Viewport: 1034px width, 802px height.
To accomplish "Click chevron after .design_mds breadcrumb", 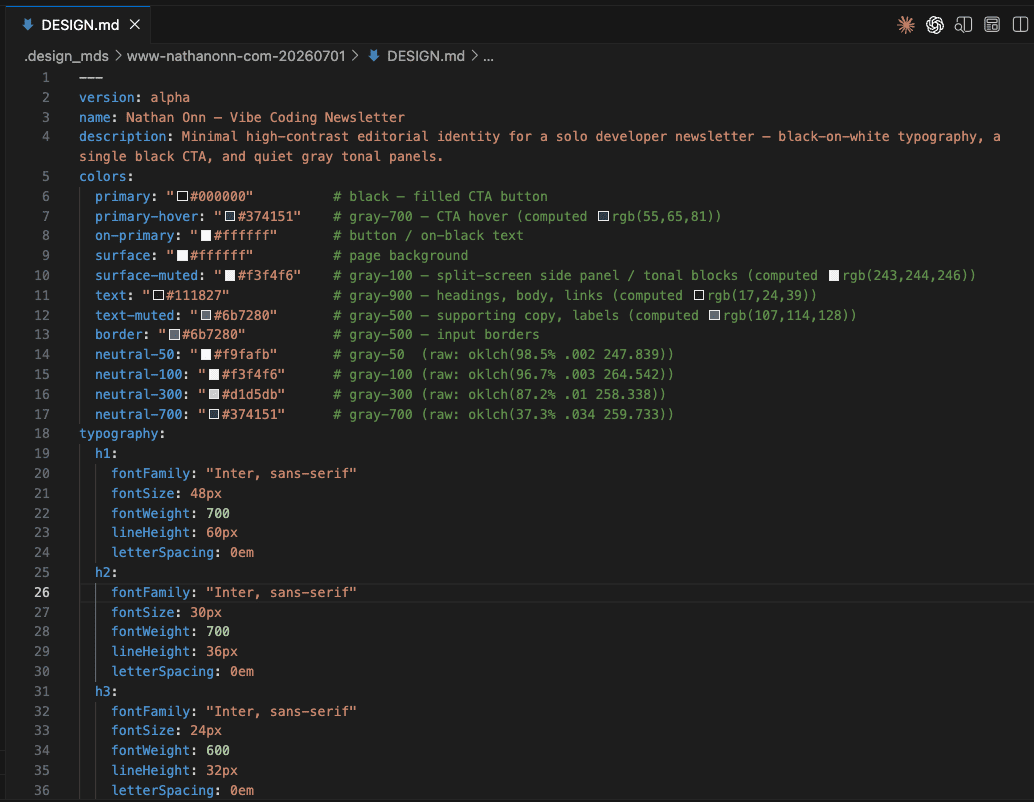I will tap(118, 56).
